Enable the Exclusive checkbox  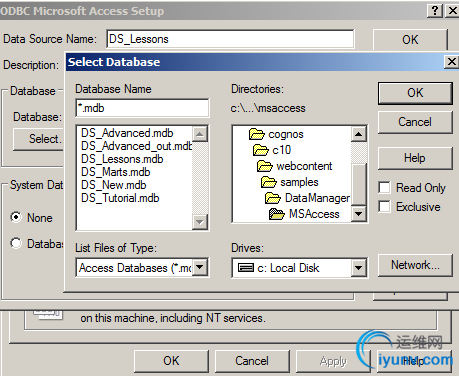384,206
